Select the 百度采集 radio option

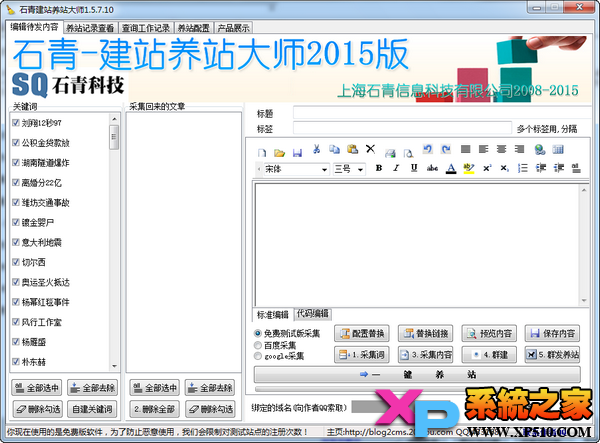258,345
